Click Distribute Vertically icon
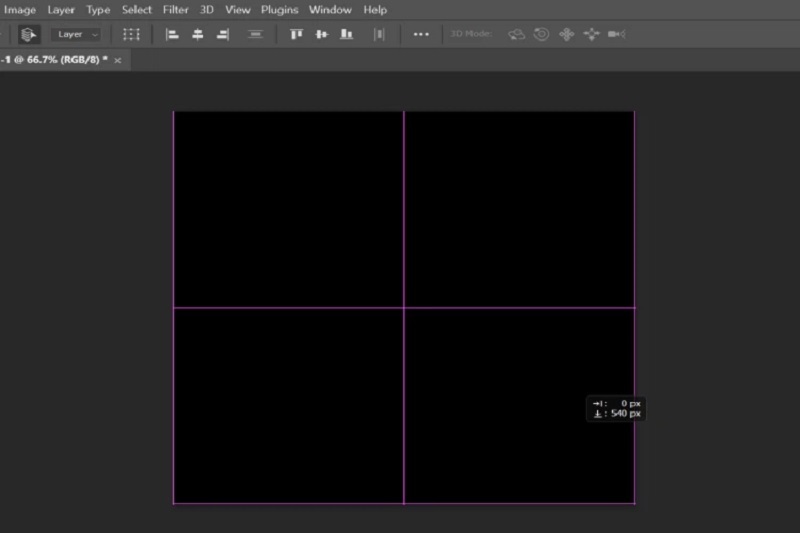Viewport: 800px width, 533px height. 256,34
